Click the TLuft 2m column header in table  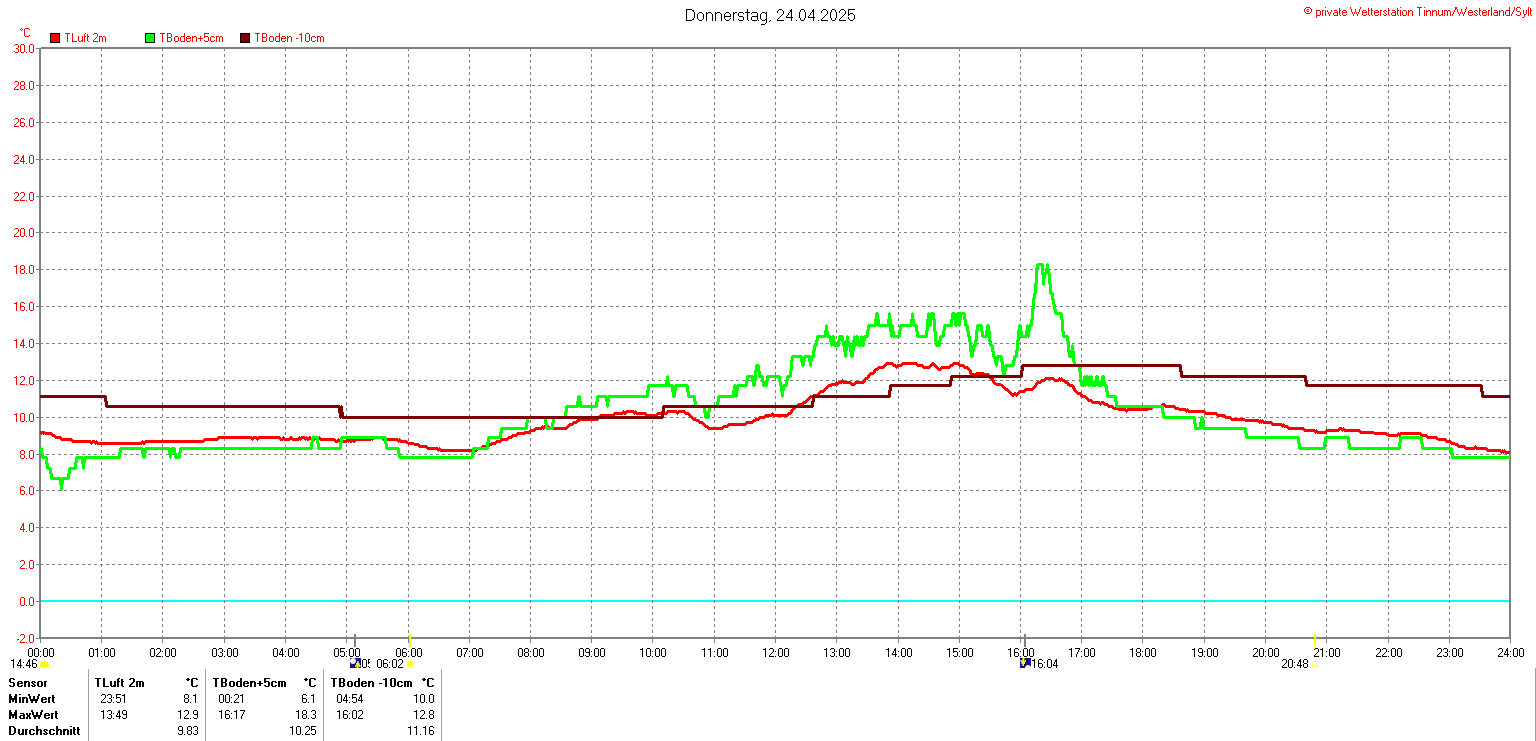point(119,683)
